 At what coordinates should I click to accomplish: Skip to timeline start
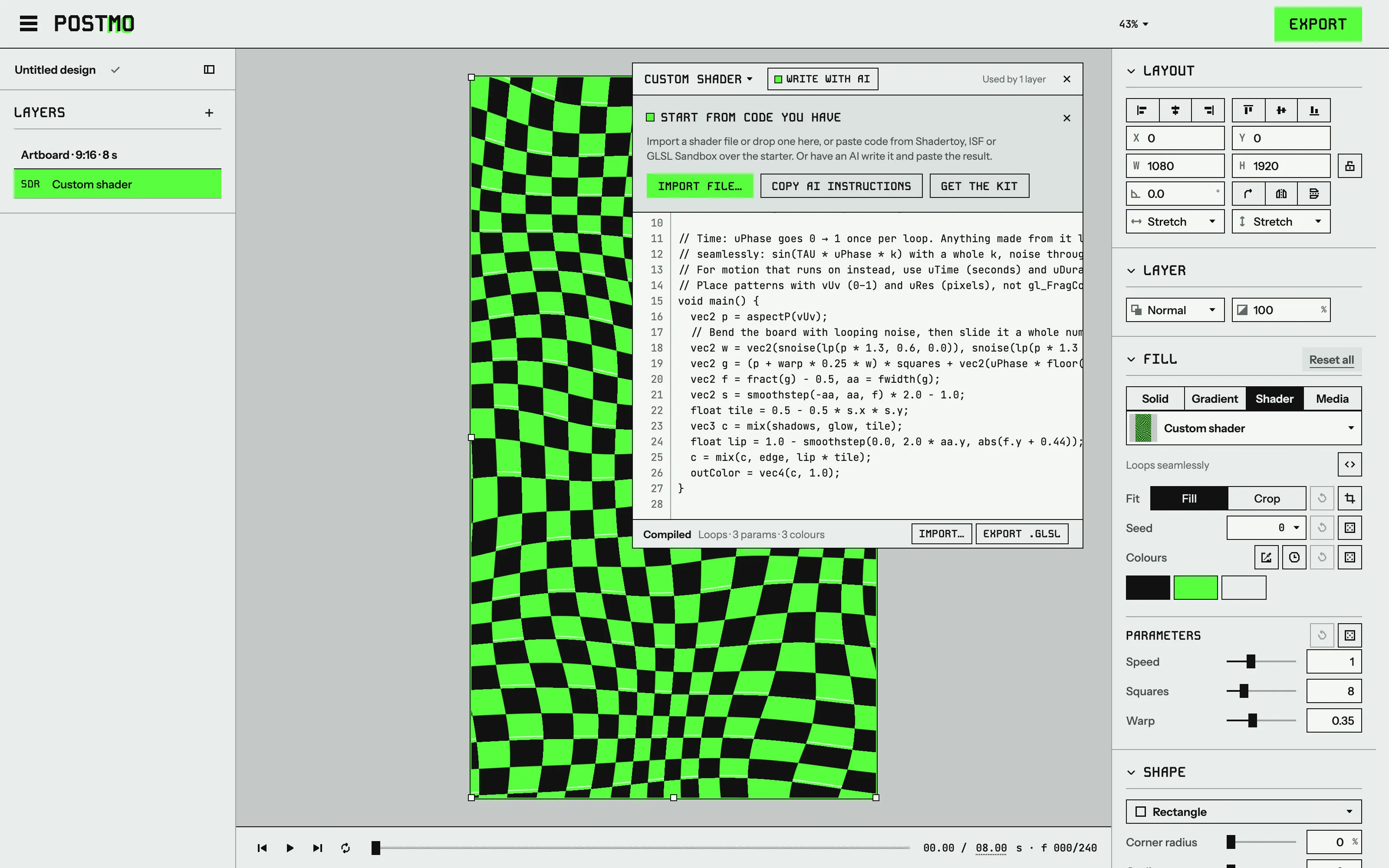click(262, 848)
